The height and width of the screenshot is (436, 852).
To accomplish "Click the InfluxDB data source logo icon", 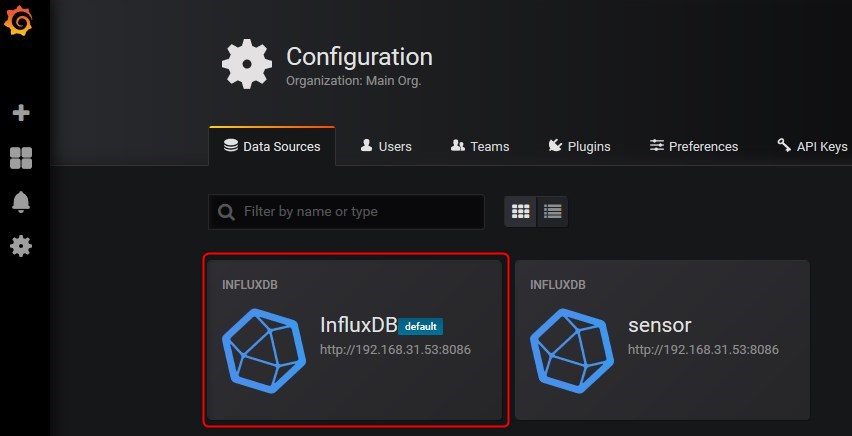I will 264,351.
